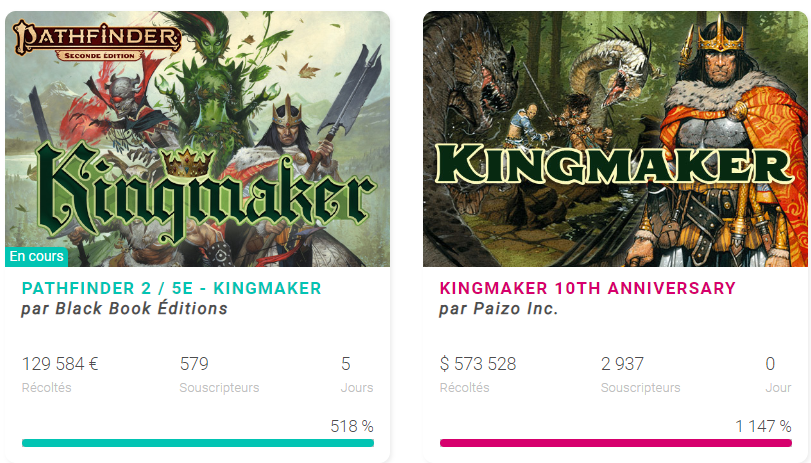Viewport: 811px width, 463px height.
Task: Click the Pathfinder Second Edition logo
Action: click(96, 39)
